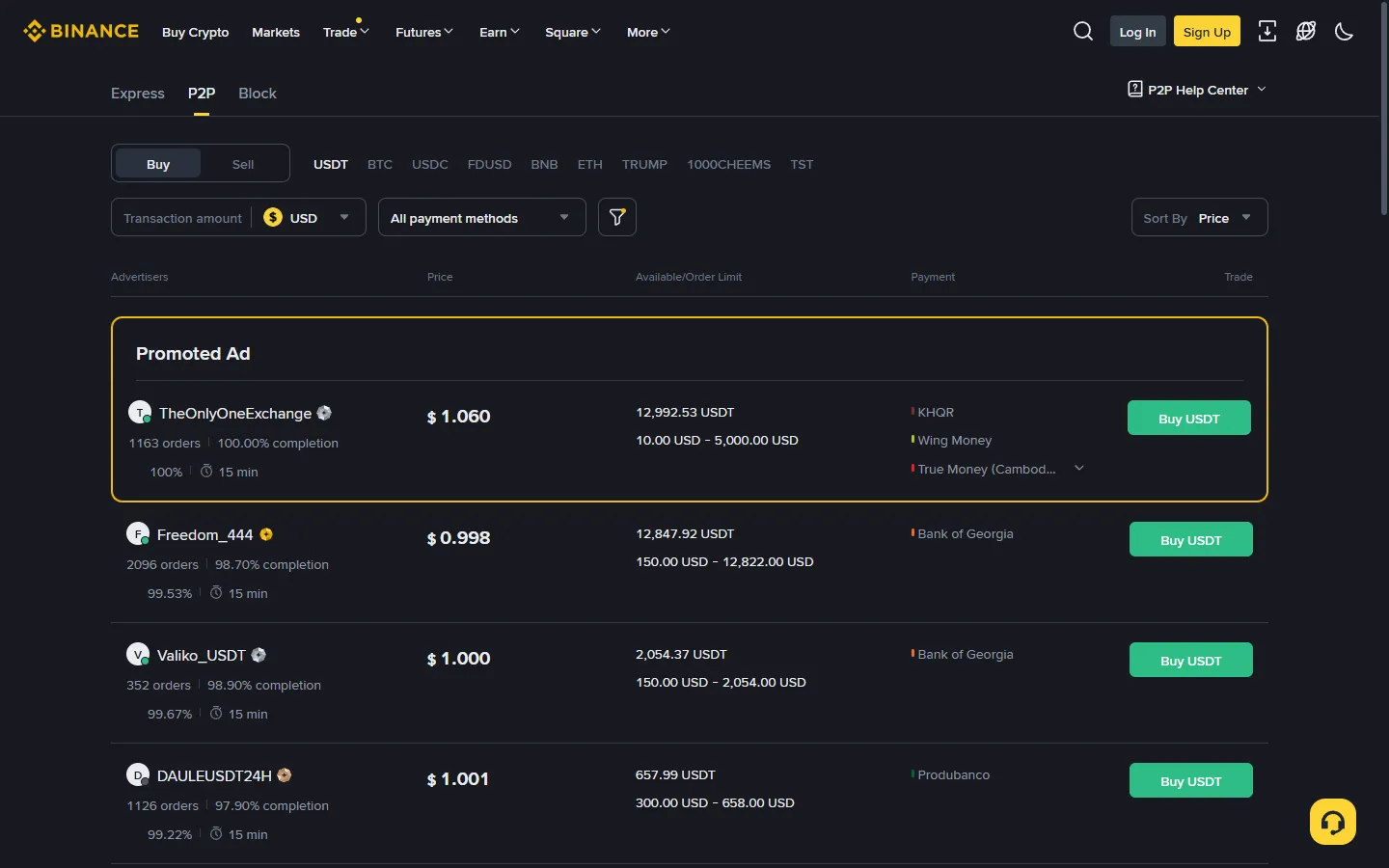Screen dimensions: 1389x868
Task: Click the Log In button
Action: coord(1137,32)
